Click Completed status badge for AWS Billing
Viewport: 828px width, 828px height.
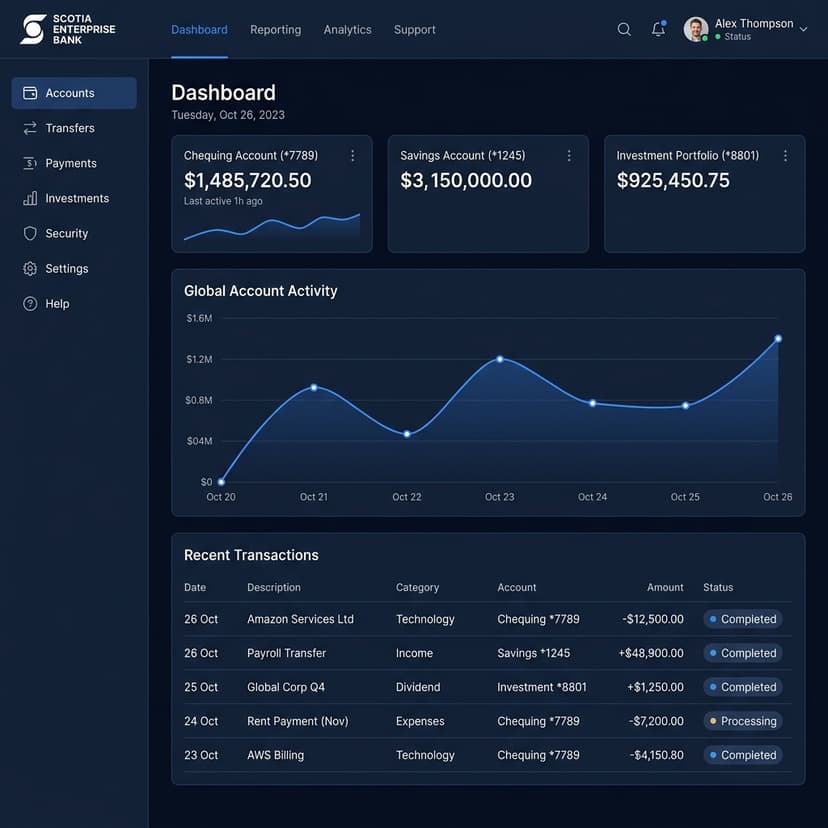[743, 755]
